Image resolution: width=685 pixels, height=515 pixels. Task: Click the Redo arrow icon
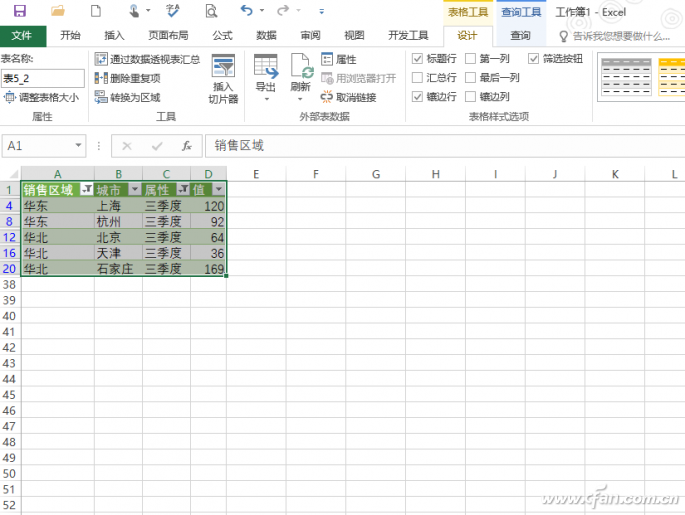(x=283, y=10)
